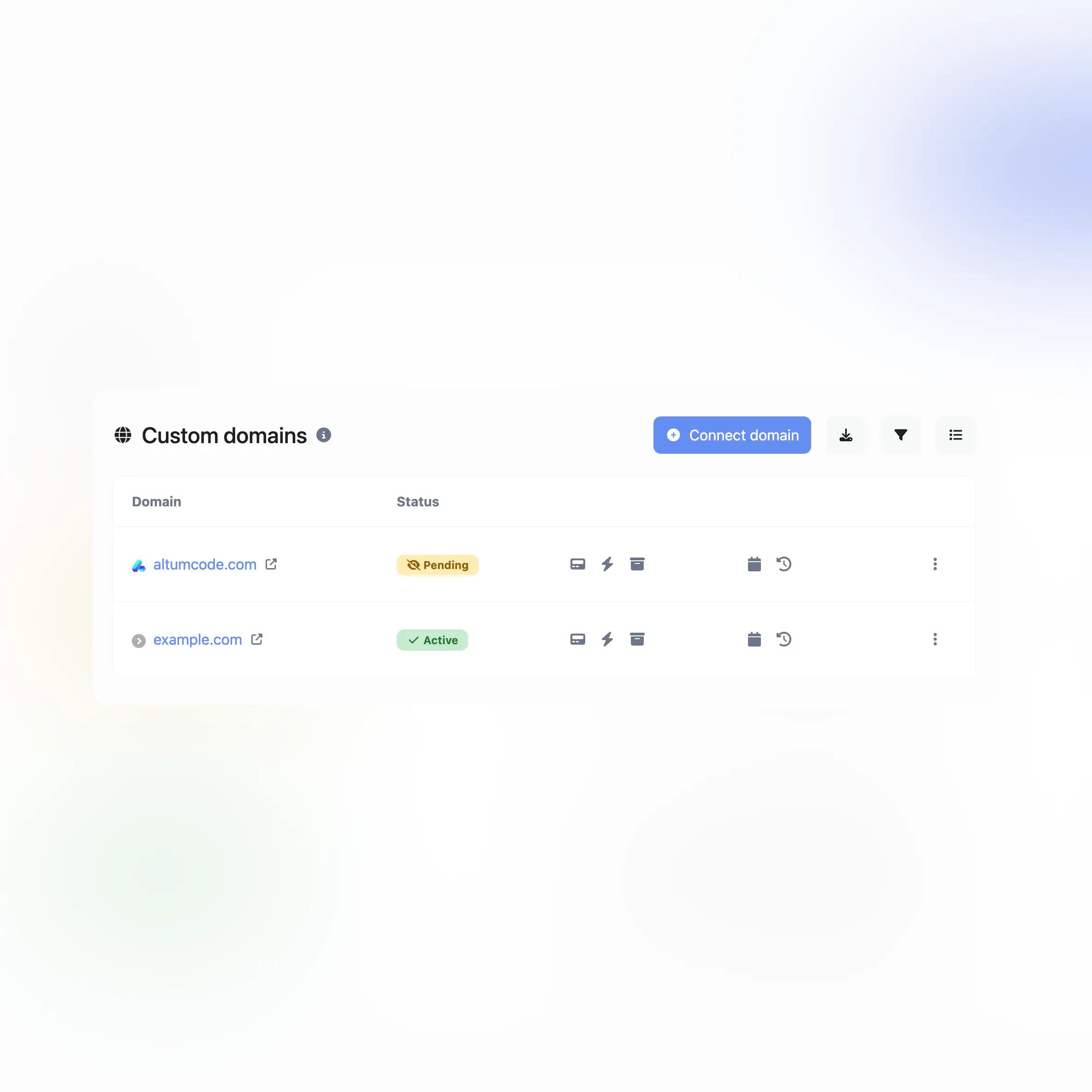The height and width of the screenshot is (1092, 1092).
Task: Click the history/clock icon for altumcode.com
Action: tap(784, 564)
